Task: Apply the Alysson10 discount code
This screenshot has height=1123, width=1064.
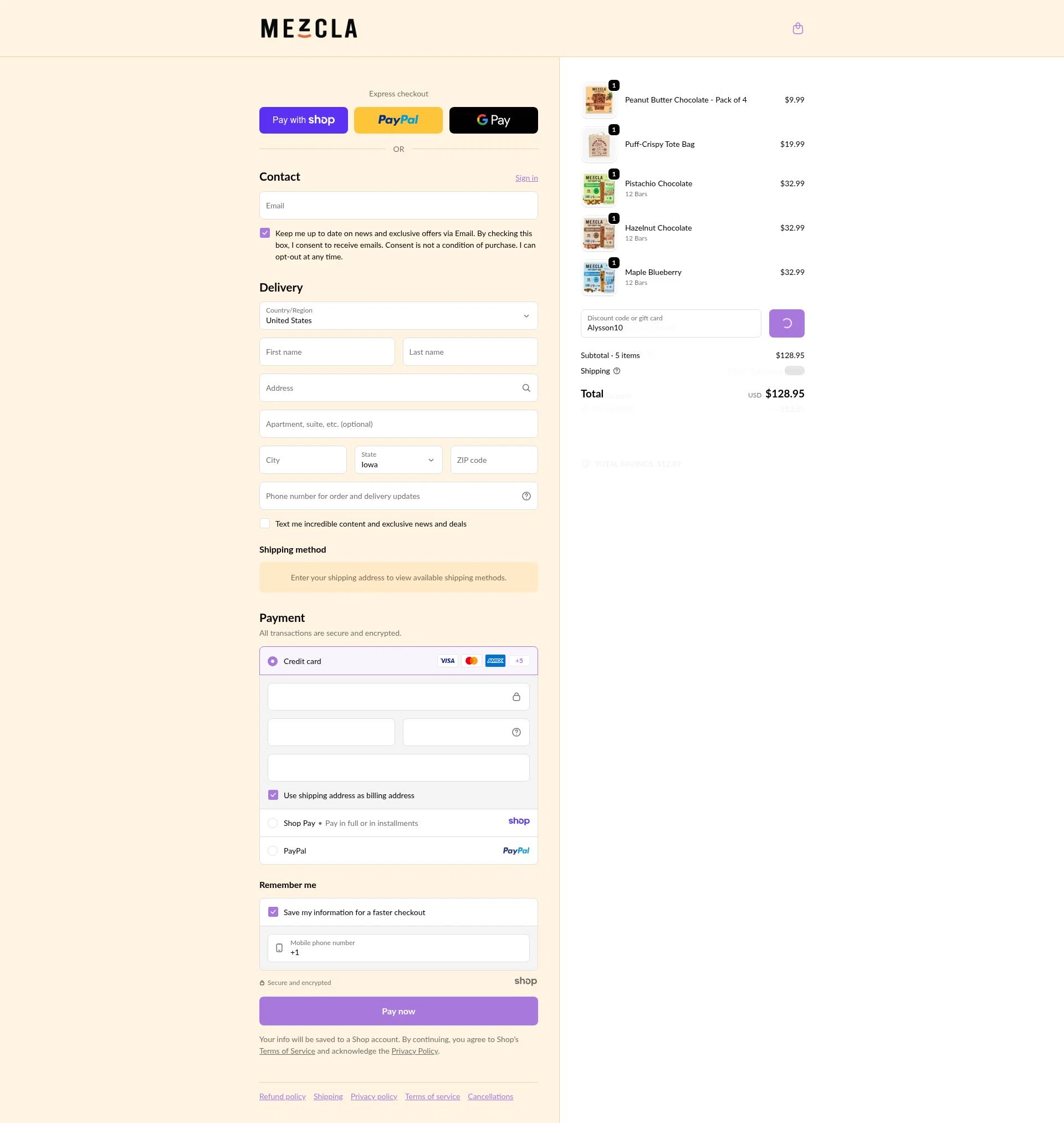Action: [786, 323]
